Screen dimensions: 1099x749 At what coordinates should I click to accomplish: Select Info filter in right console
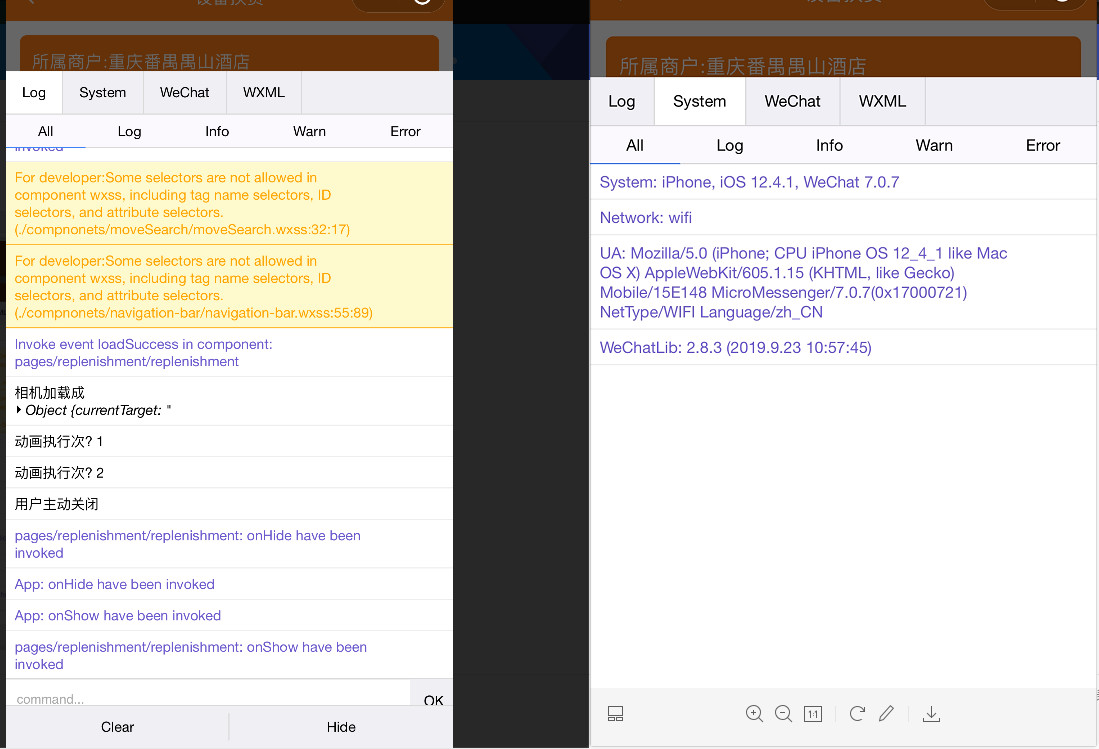click(829, 145)
